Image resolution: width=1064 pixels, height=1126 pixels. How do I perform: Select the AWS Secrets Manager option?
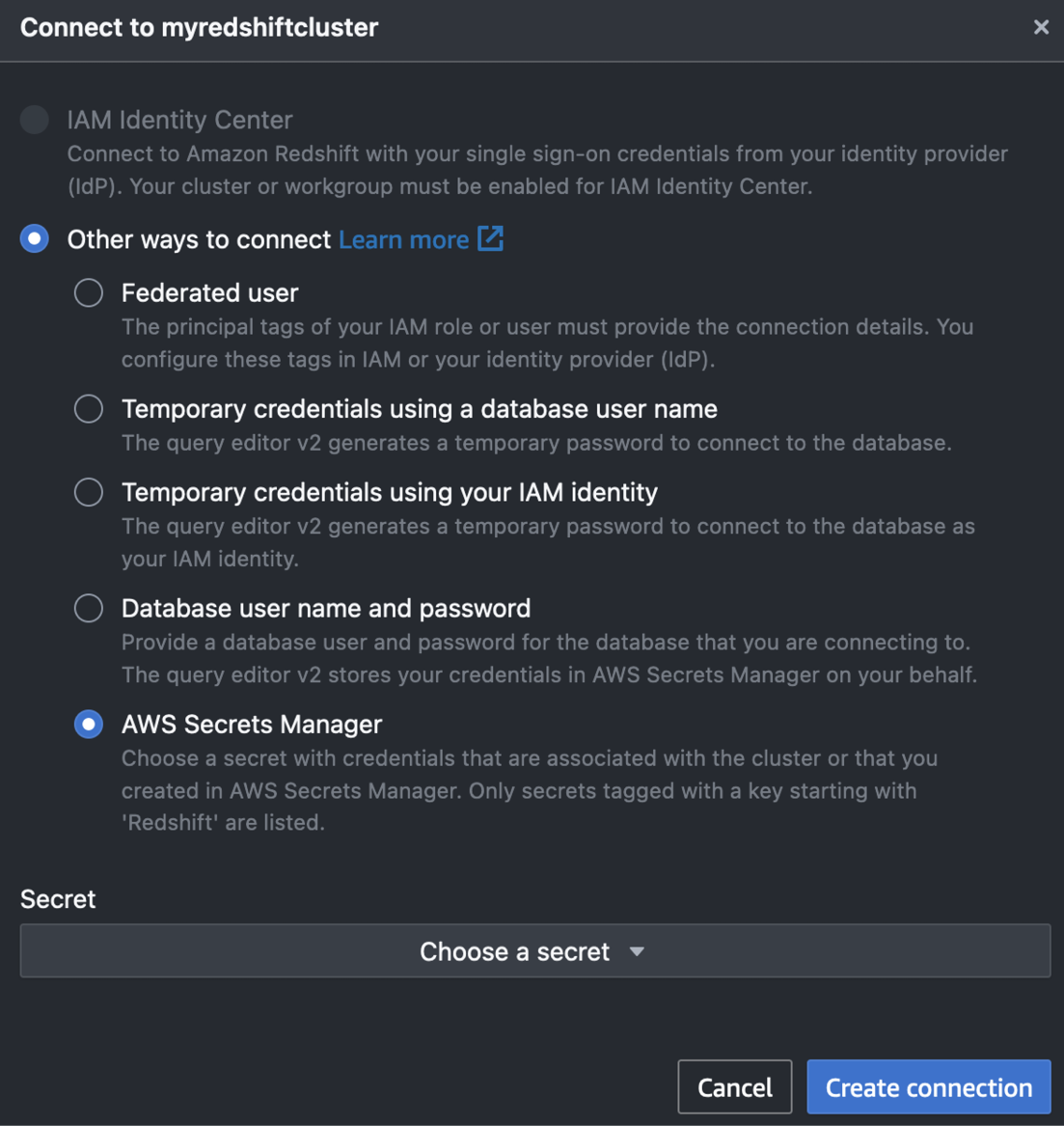[88, 724]
